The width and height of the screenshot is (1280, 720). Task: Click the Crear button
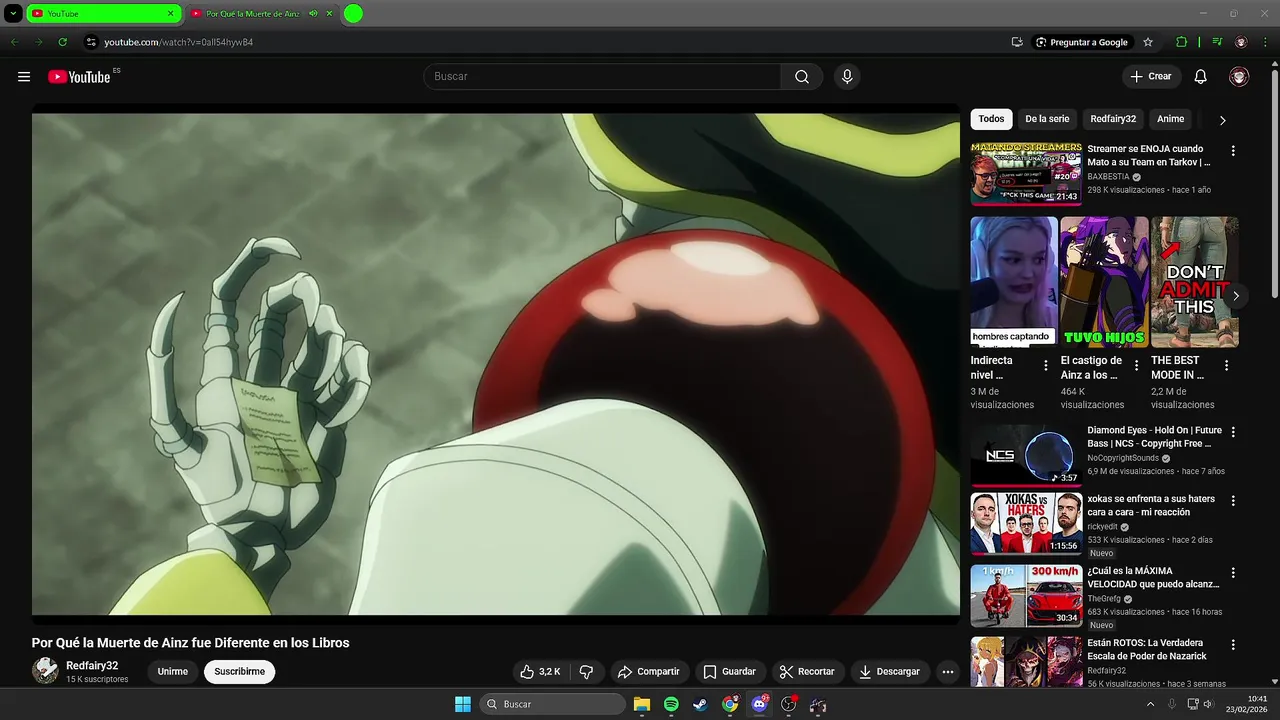(x=1151, y=77)
